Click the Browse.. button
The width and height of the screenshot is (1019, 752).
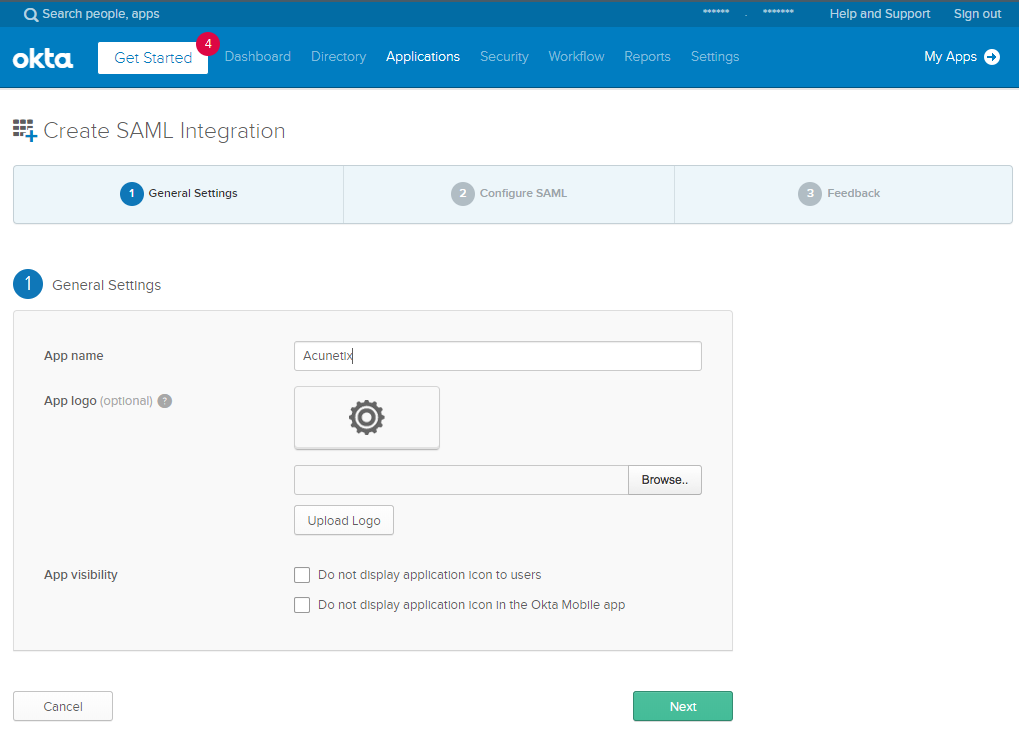(x=665, y=480)
